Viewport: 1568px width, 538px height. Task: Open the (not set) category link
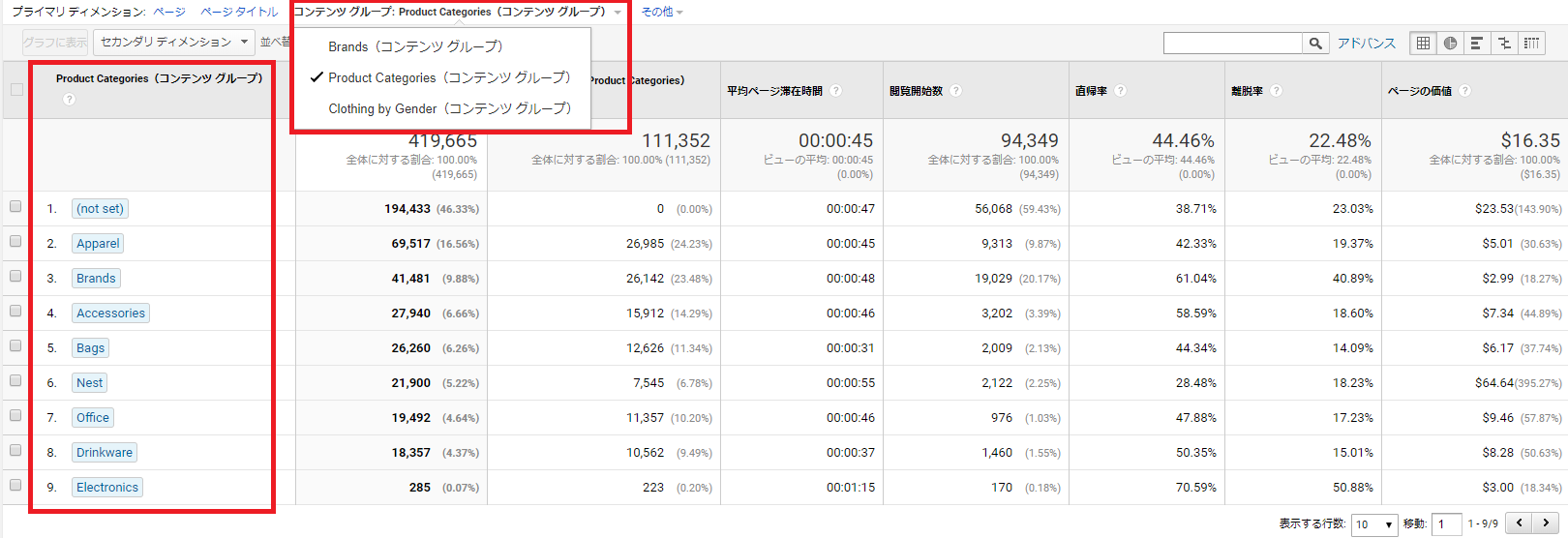(100, 209)
